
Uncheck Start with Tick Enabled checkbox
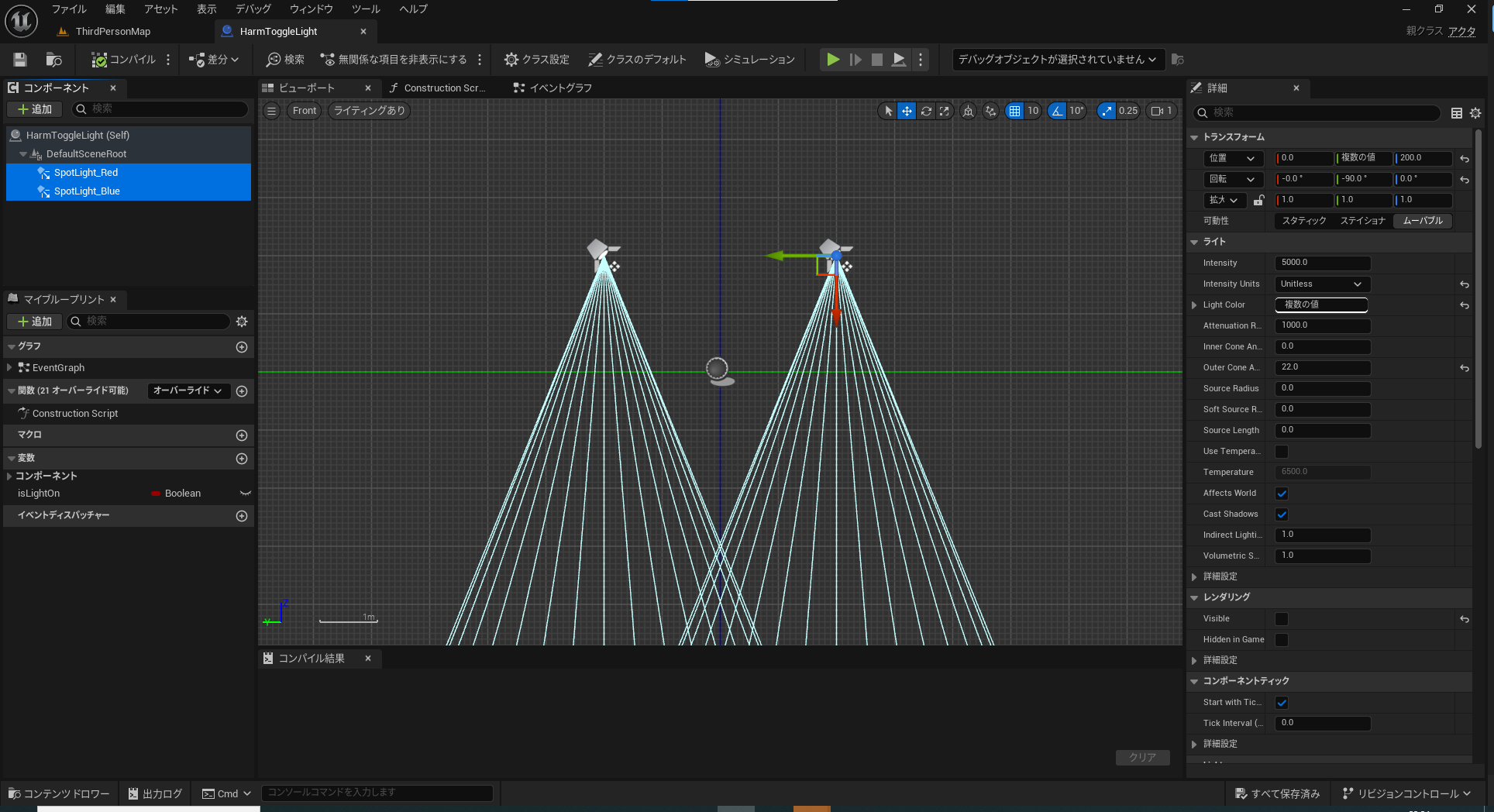(1282, 703)
